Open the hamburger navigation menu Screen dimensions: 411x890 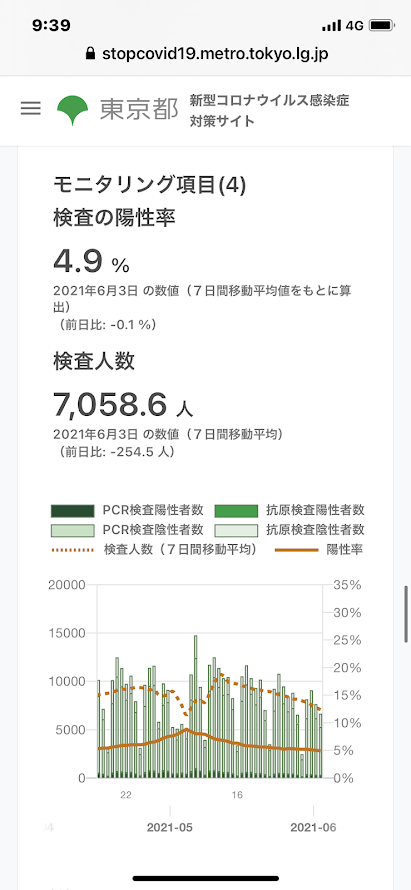(31, 108)
